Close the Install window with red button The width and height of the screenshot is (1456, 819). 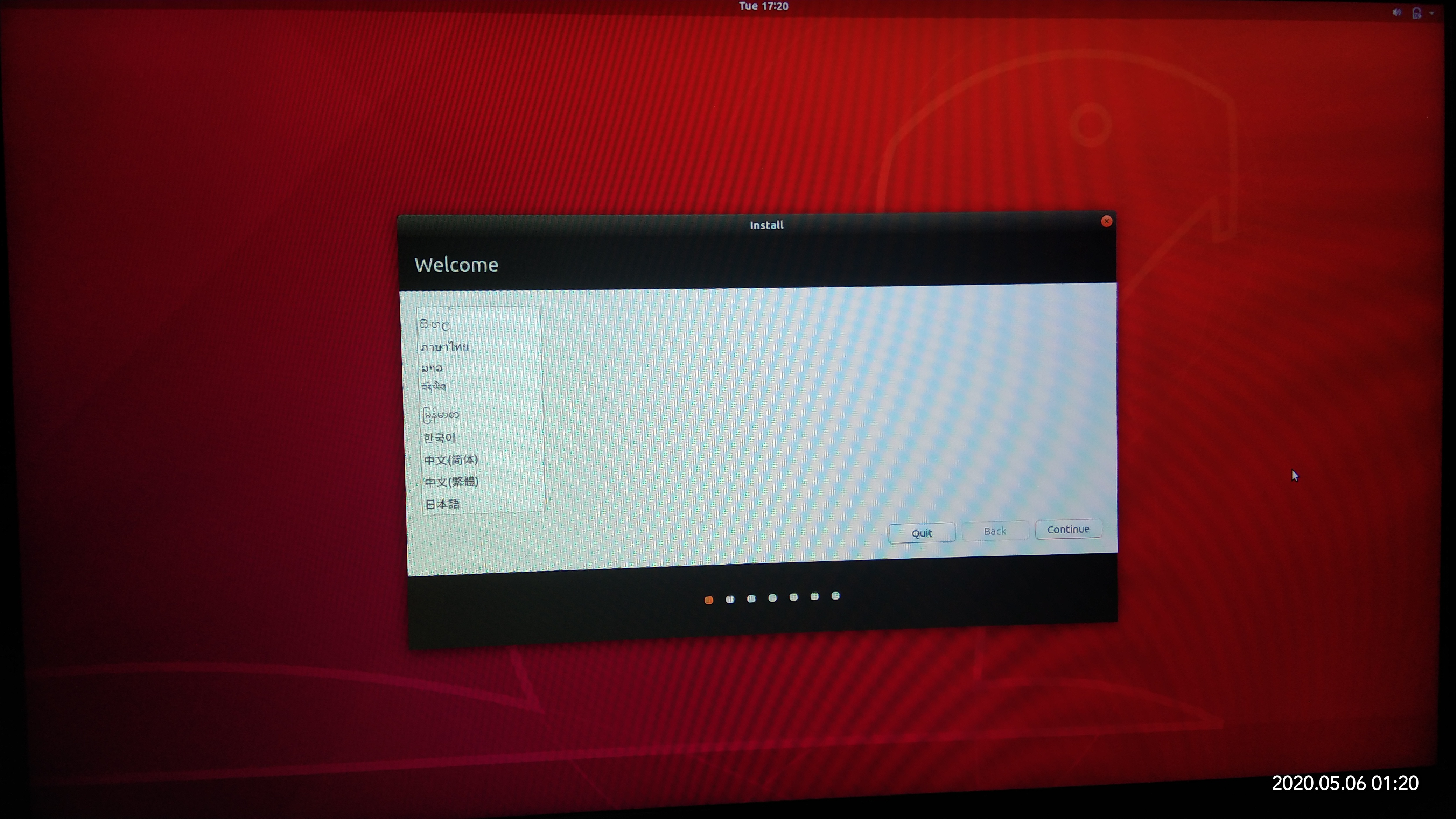[1106, 222]
